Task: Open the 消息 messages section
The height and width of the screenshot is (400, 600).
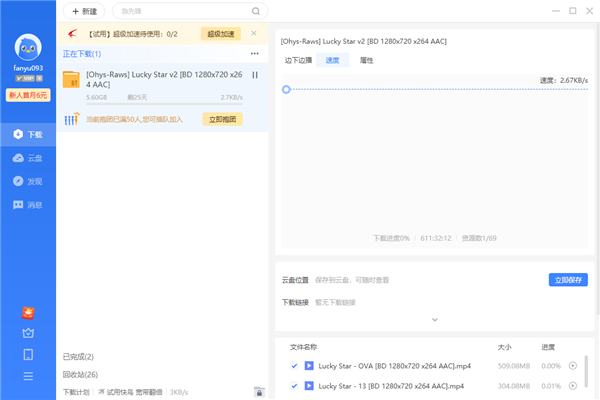Action: [x=28, y=205]
